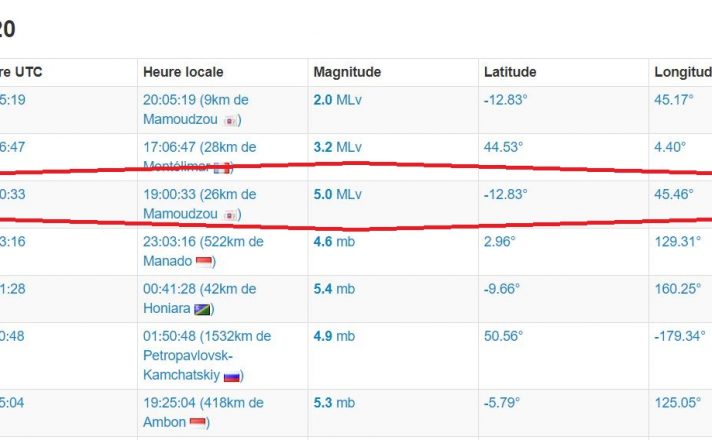Click the 2.0 MLv magnitude value
The height and width of the screenshot is (440, 712).
click(337, 100)
